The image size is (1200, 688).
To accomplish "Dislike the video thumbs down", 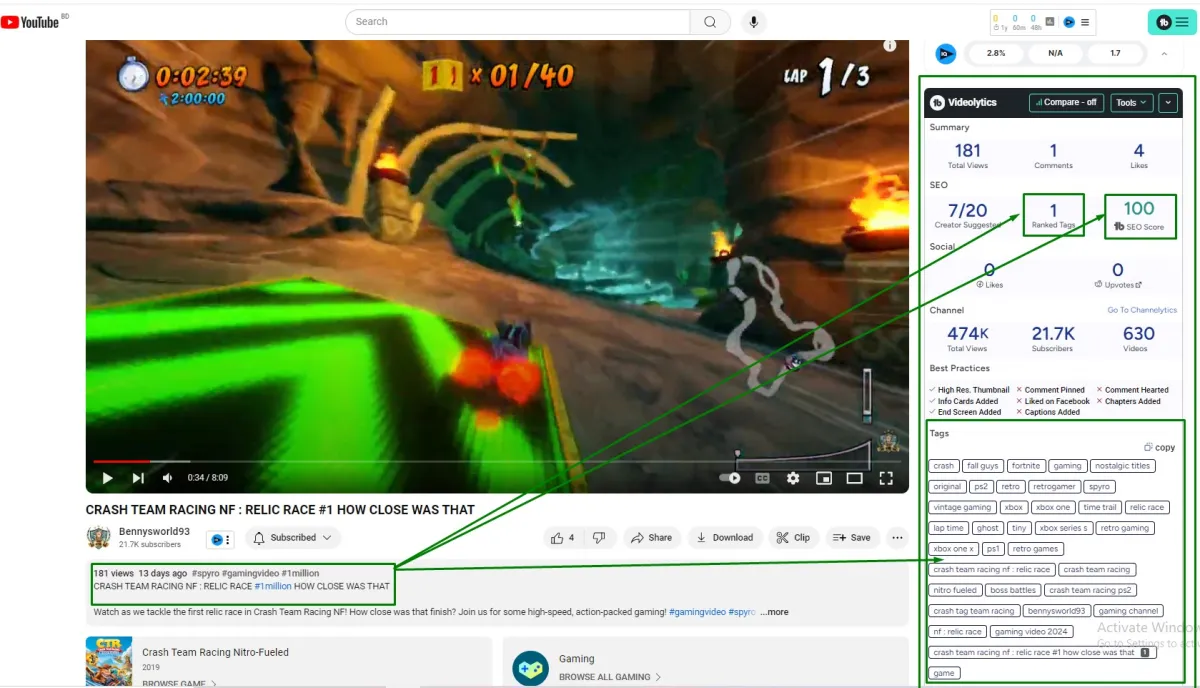I will pos(599,538).
